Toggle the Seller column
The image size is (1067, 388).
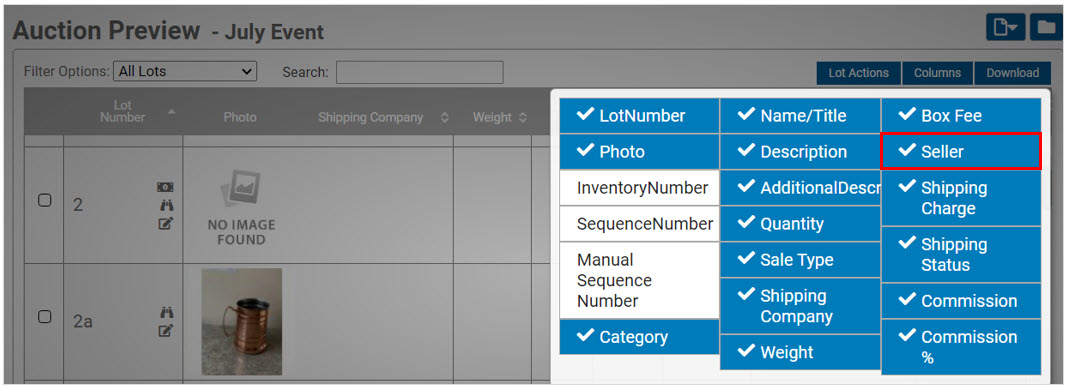tap(961, 152)
